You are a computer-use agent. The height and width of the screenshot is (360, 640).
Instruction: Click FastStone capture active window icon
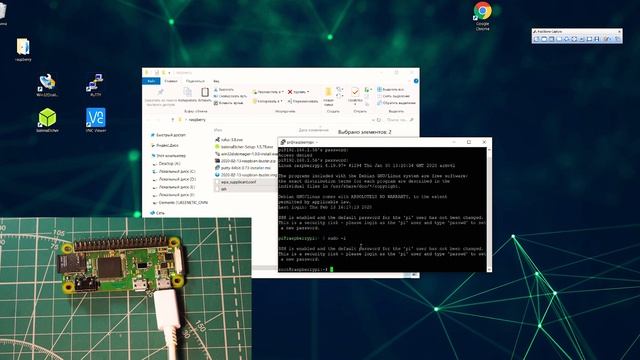544,39
